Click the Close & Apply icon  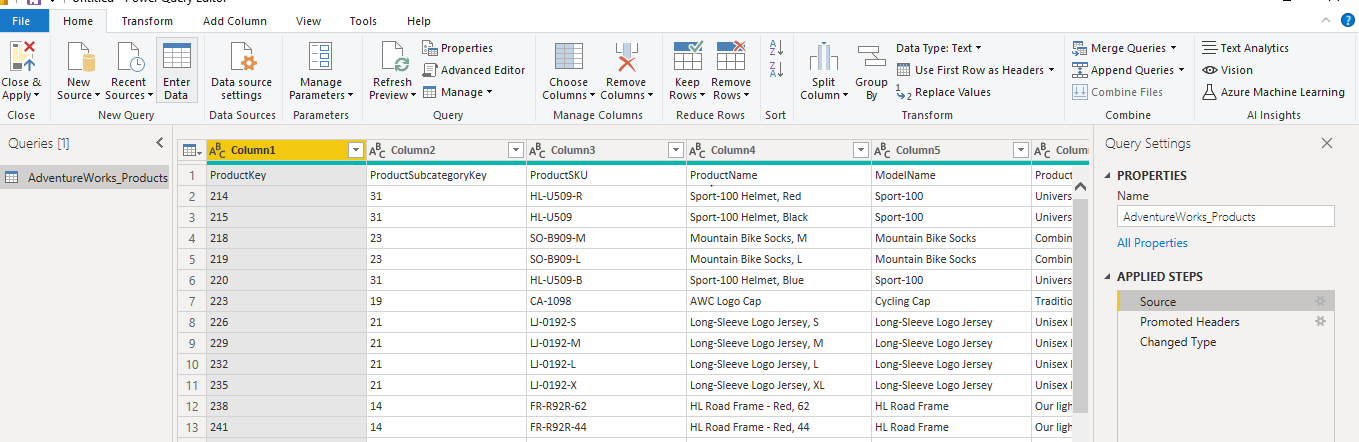coord(22,56)
